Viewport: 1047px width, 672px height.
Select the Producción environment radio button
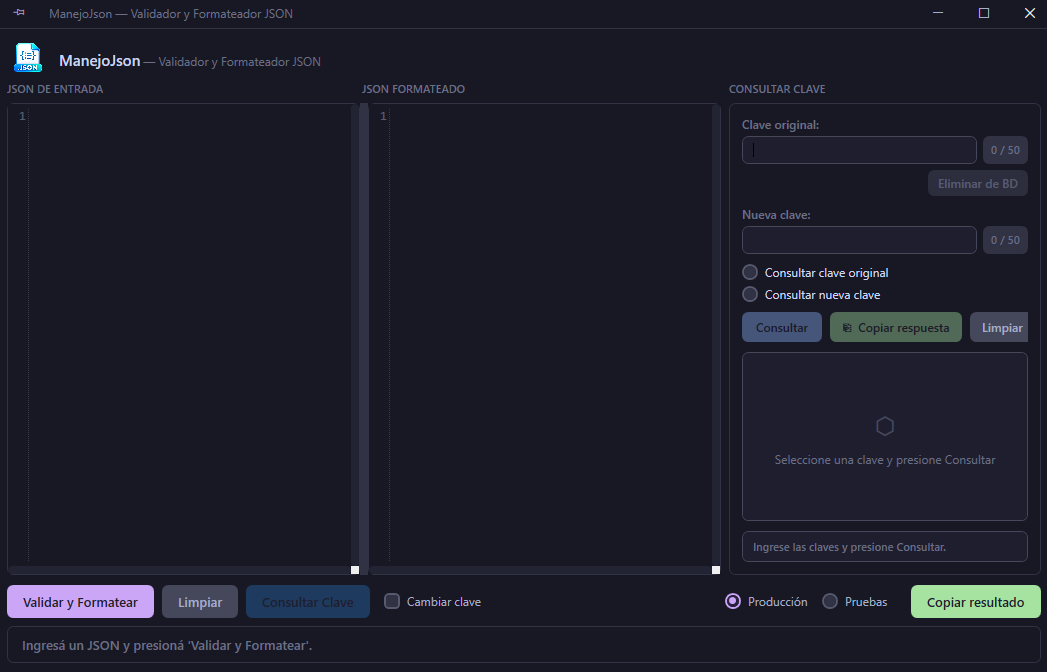coord(733,601)
